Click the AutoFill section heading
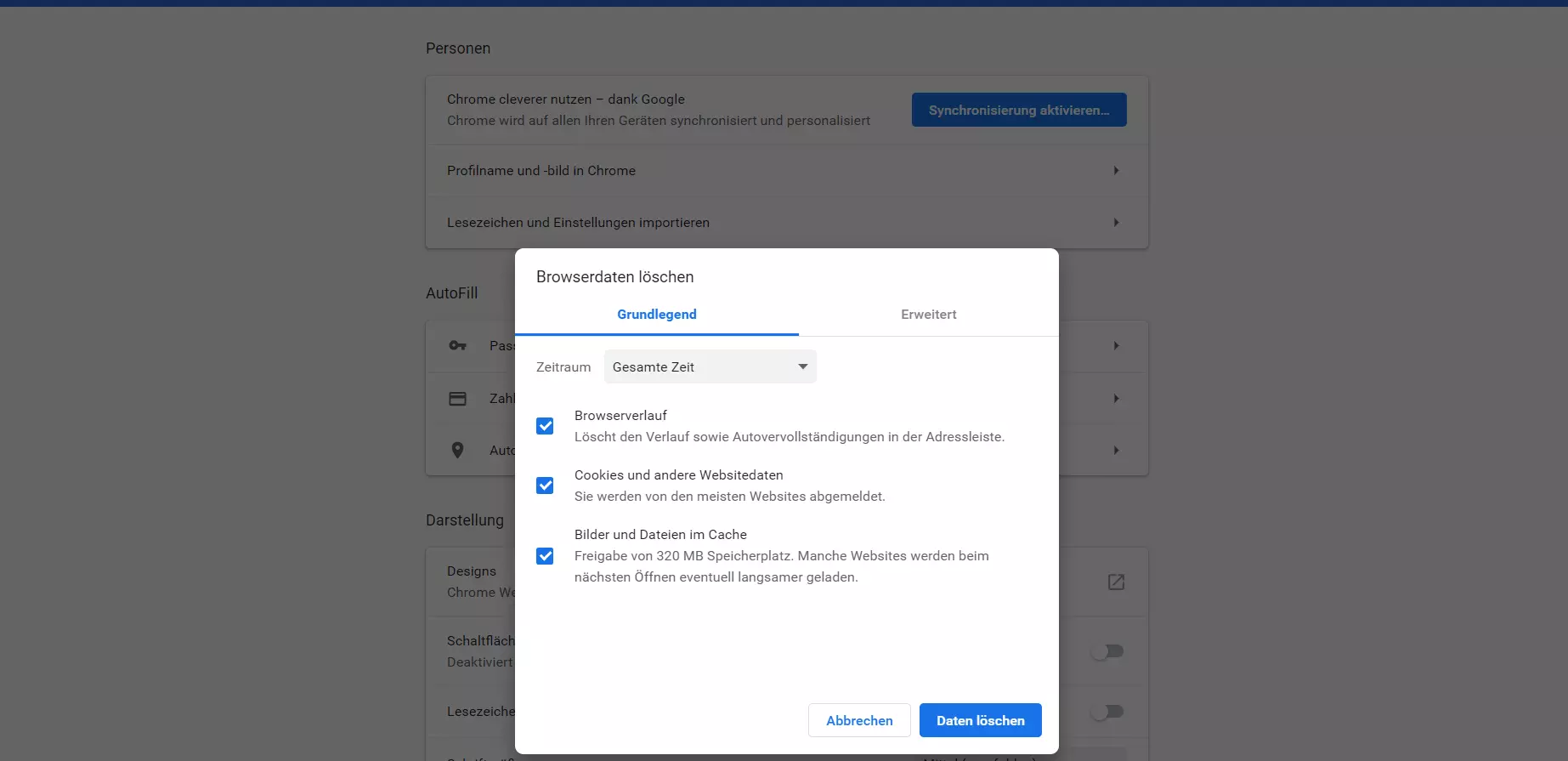1568x761 pixels. [451, 292]
